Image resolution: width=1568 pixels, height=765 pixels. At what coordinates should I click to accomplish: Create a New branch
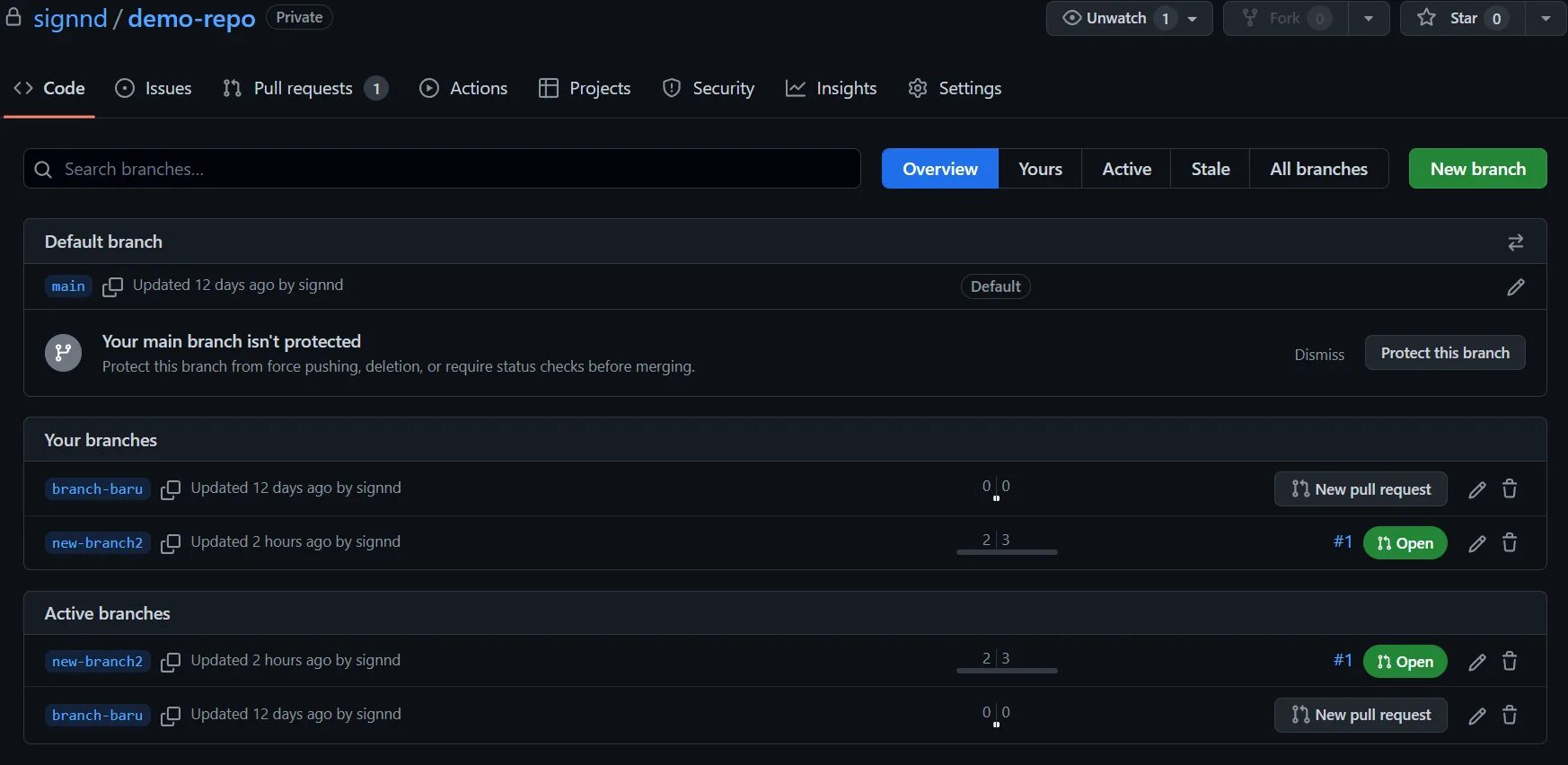click(x=1477, y=169)
